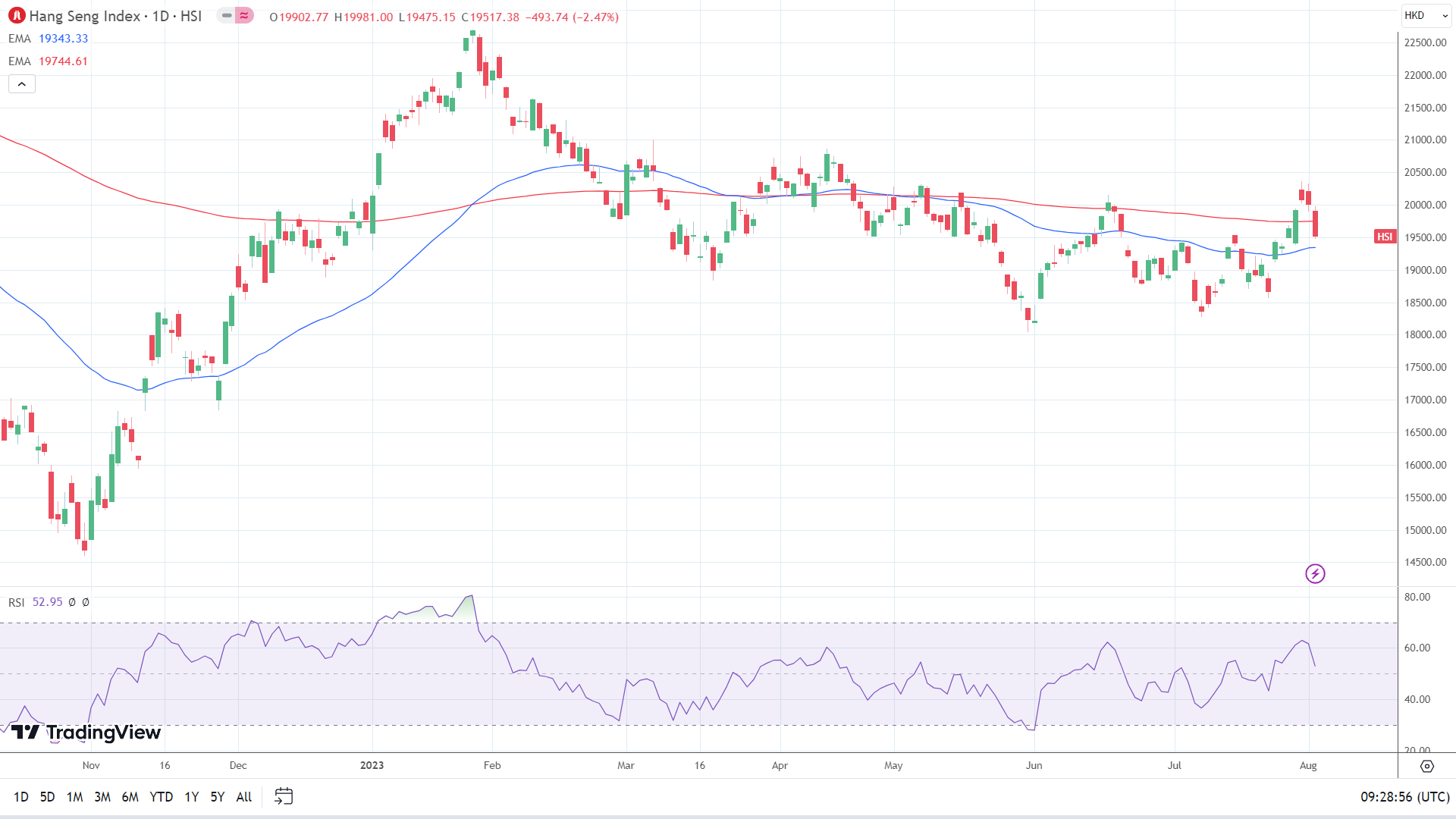Click the purple lightning bolt icon
Viewport: 1456px width, 819px height.
coord(1315,574)
